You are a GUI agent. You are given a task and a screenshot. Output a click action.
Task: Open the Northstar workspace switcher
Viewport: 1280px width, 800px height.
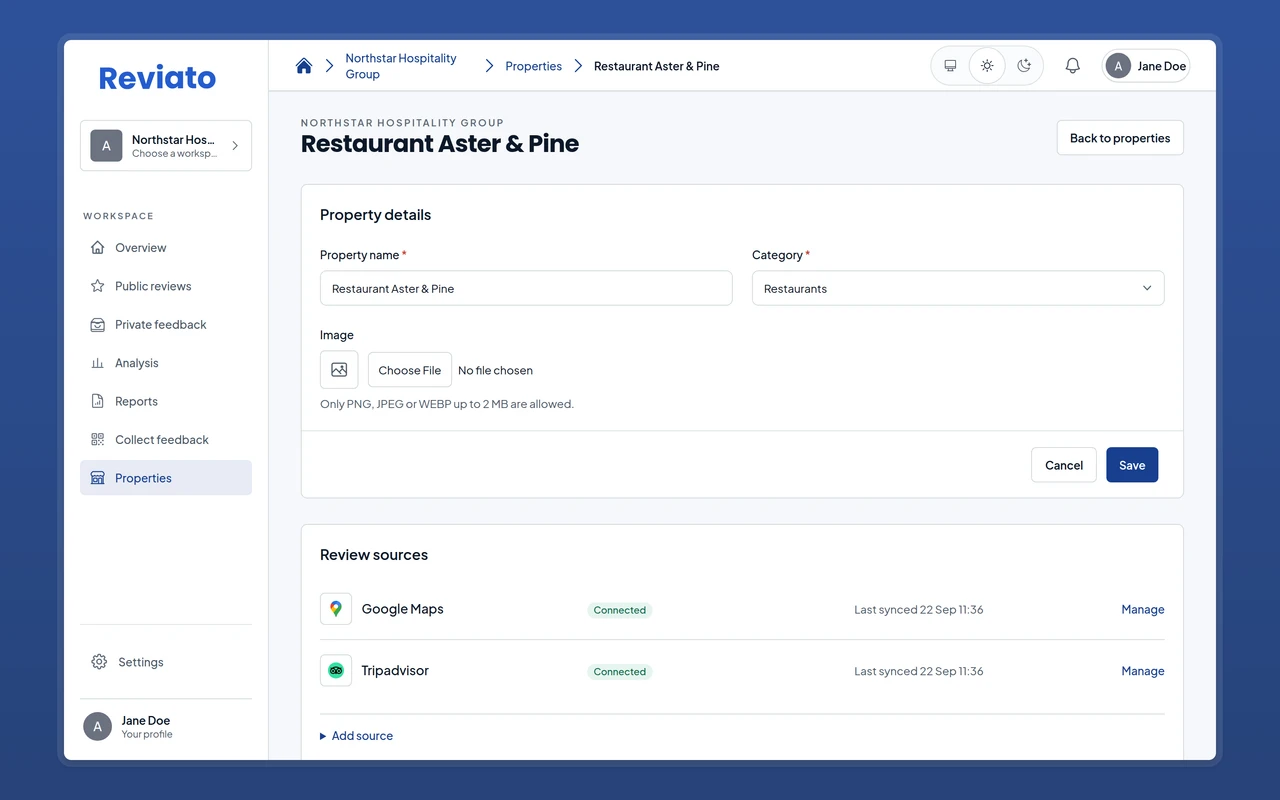tap(166, 146)
